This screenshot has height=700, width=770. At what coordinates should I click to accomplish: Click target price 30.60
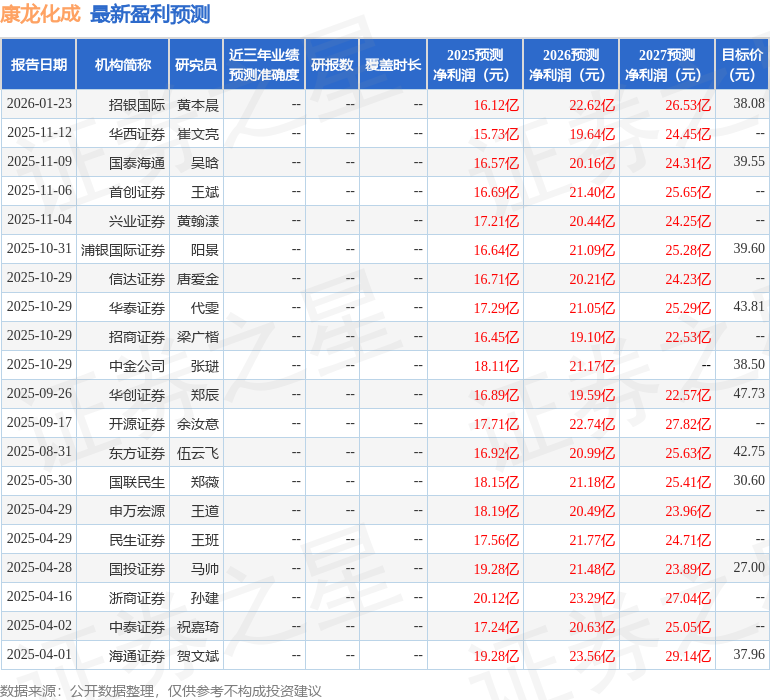tap(749, 480)
